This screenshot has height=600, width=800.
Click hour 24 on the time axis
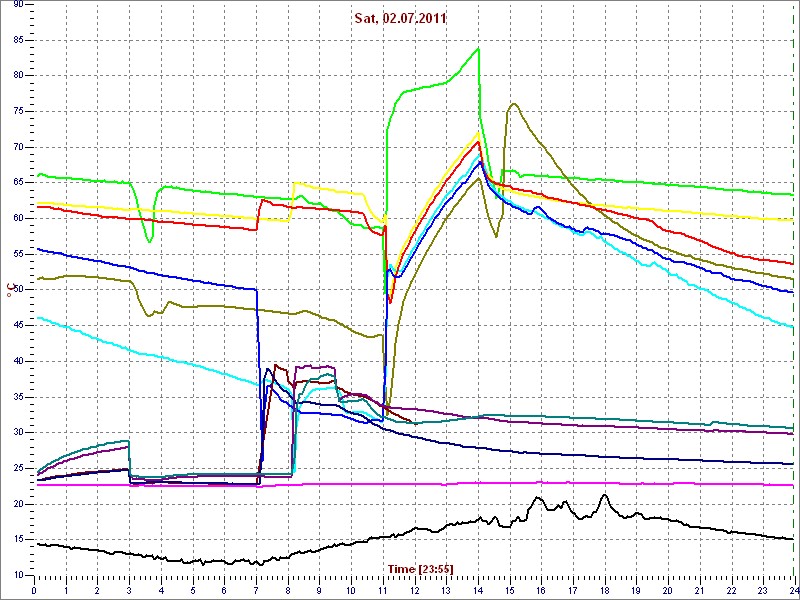tap(792, 590)
